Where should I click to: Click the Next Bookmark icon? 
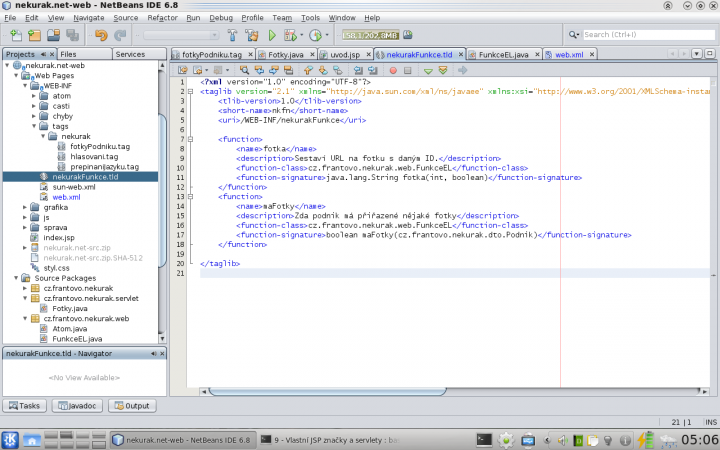323,70
